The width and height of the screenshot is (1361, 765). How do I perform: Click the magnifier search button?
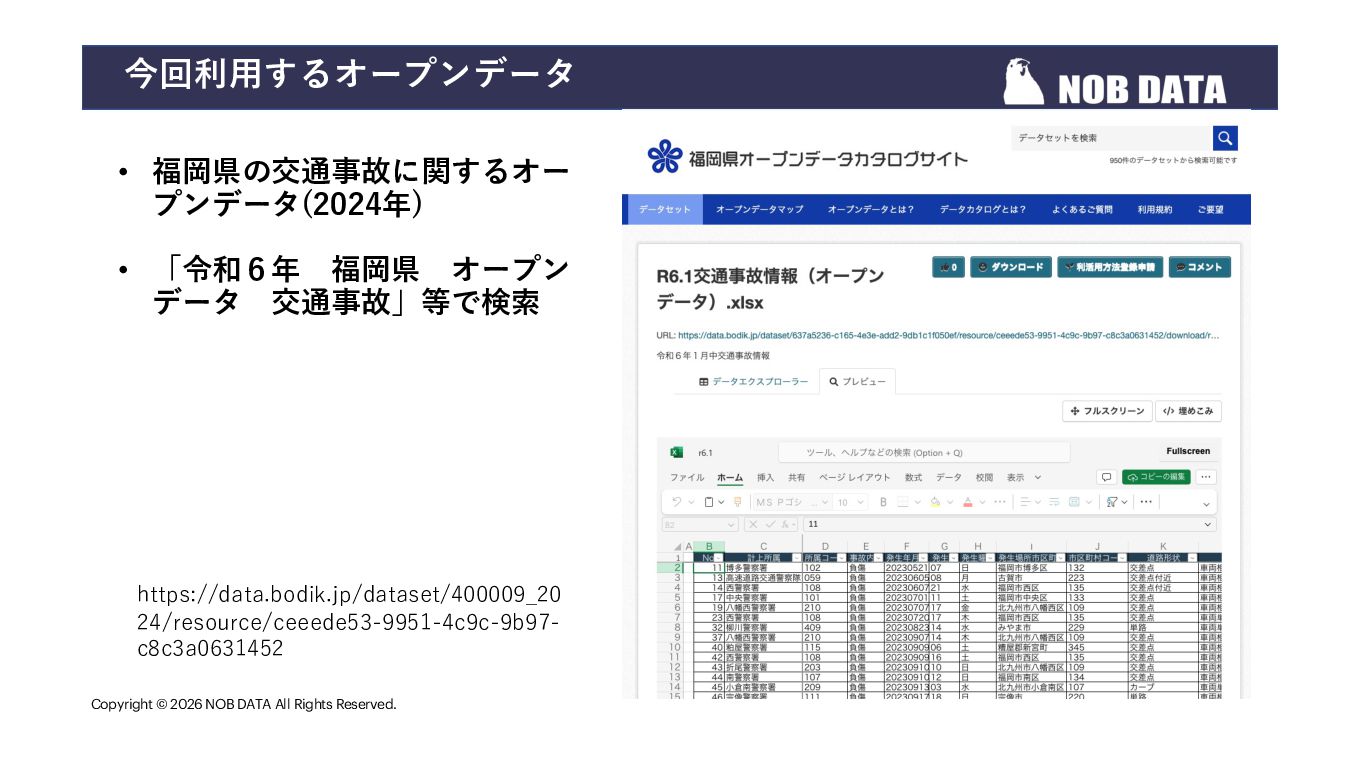pyautogui.click(x=1225, y=138)
